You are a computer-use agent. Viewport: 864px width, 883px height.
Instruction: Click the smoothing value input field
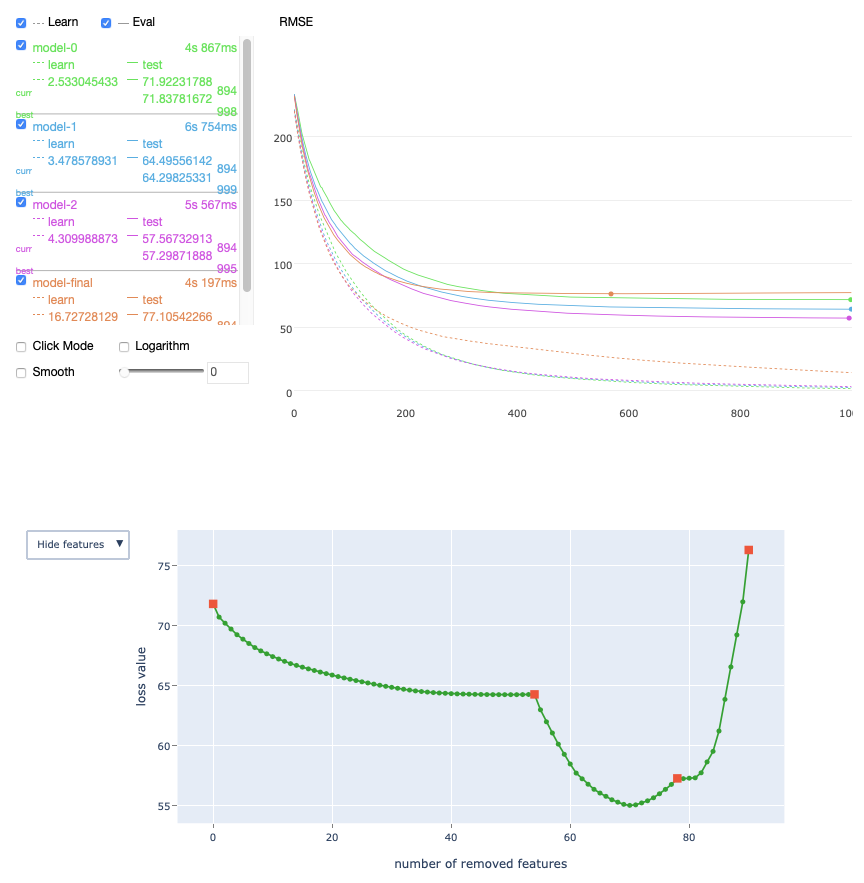click(x=227, y=373)
